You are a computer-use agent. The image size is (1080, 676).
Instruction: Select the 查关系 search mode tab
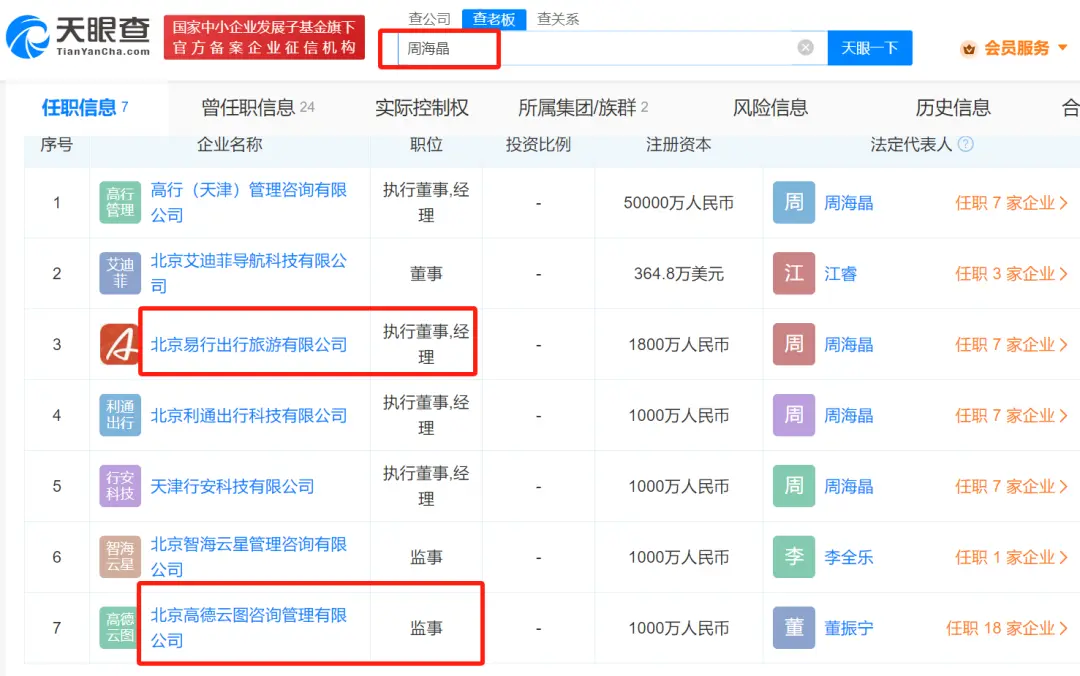click(x=558, y=19)
